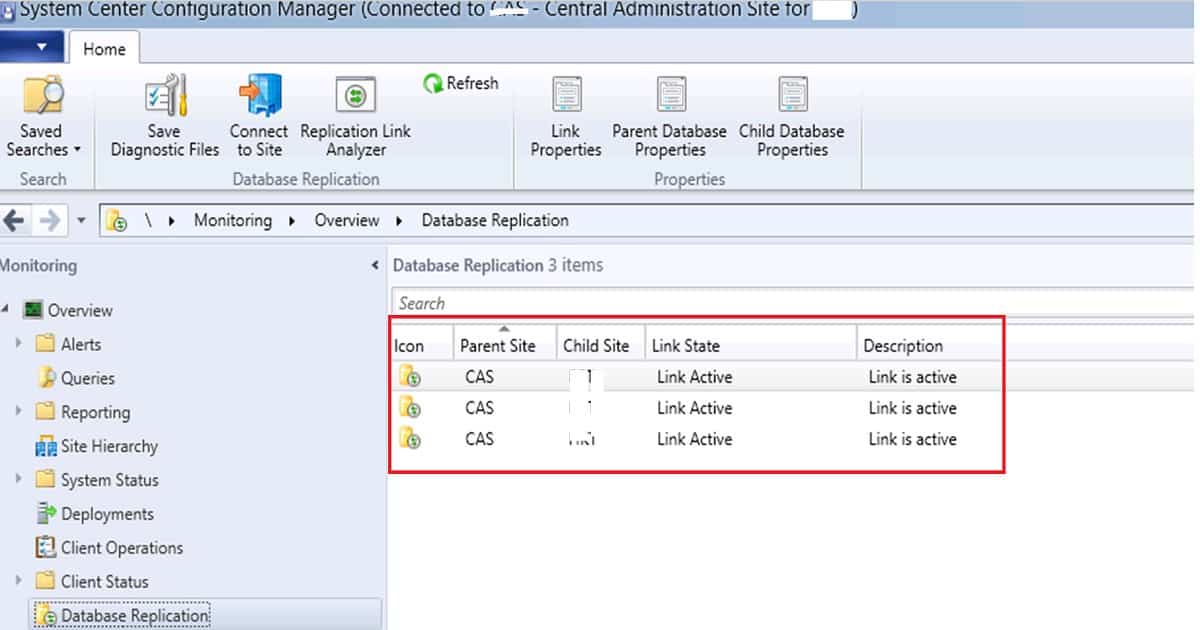
Task: Open the blue application menu dropdown
Action: click(x=32, y=47)
